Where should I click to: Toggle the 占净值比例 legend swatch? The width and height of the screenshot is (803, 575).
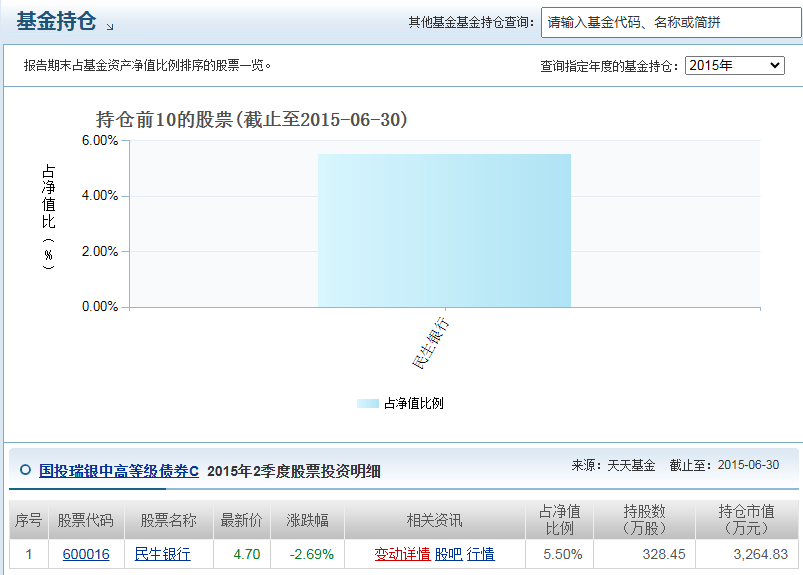(x=368, y=403)
